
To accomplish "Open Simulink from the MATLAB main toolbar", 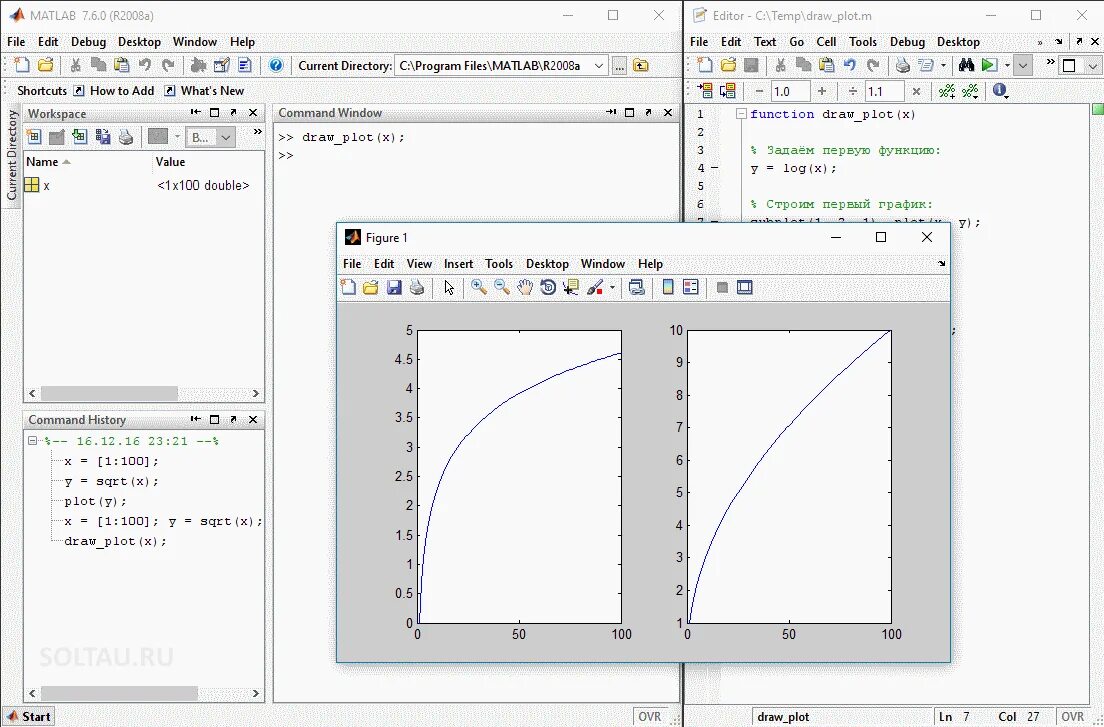I will click(199, 65).
